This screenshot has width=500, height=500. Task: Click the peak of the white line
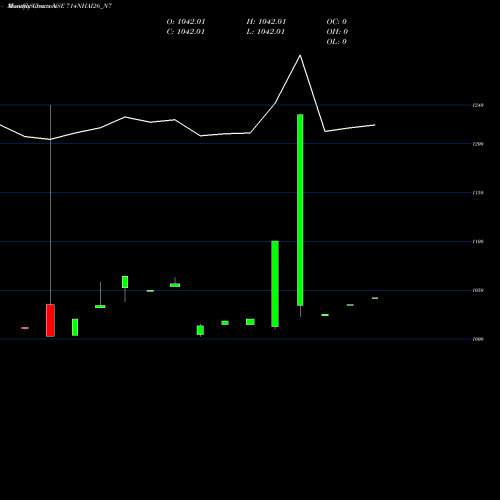(x=300, y=56)
